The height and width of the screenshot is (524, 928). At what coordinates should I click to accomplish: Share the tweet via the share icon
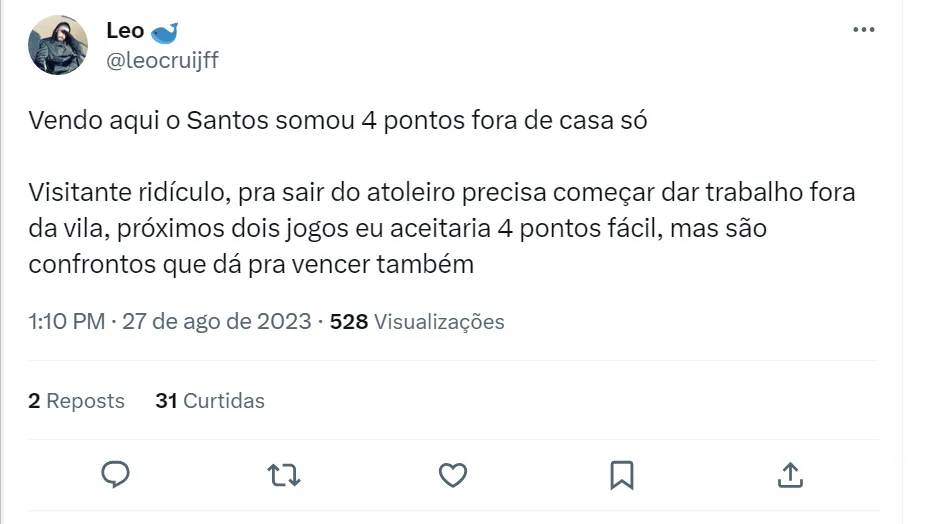click(x=789, y=474)
